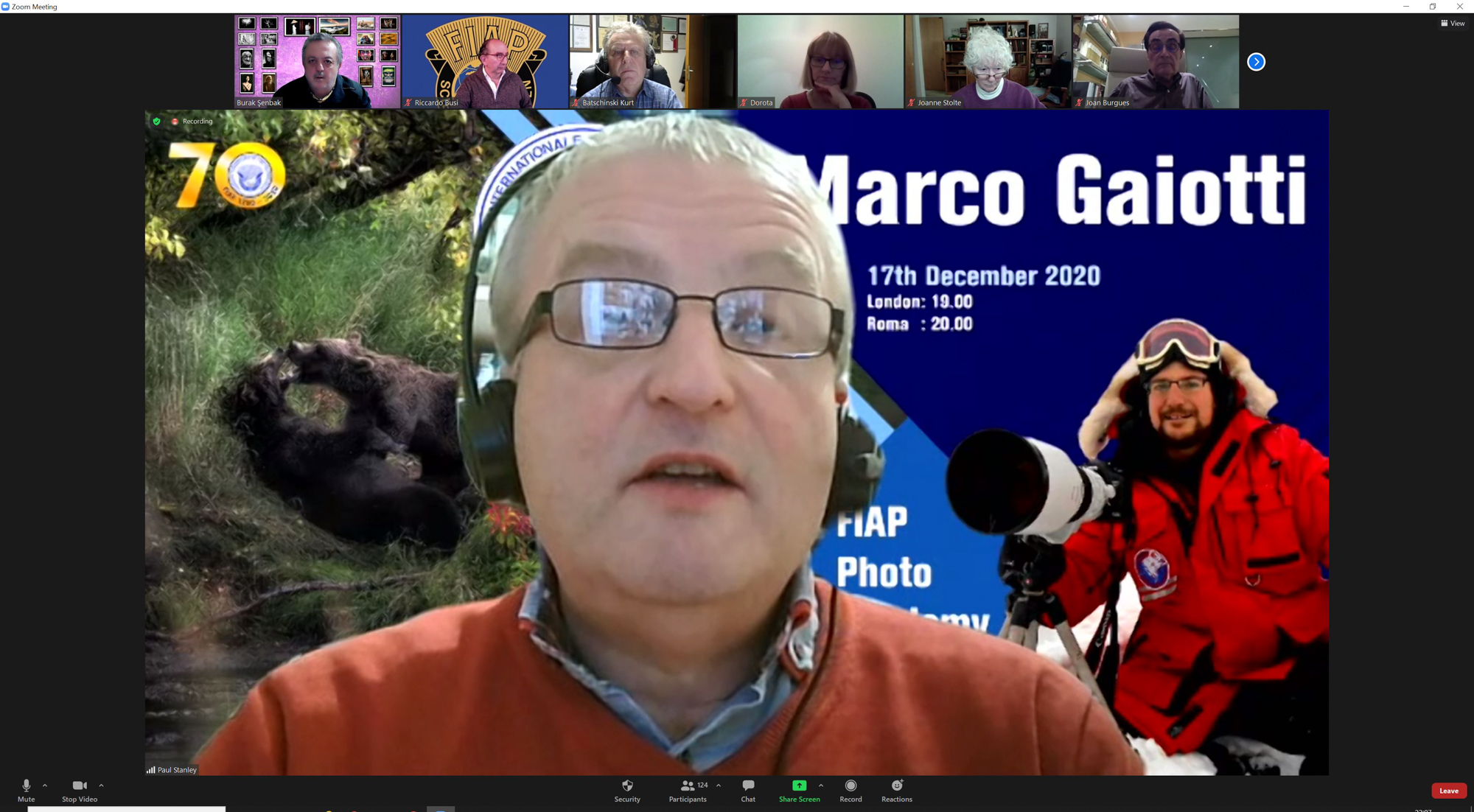
Task: Click the Record button
Action: coord(850,791)
